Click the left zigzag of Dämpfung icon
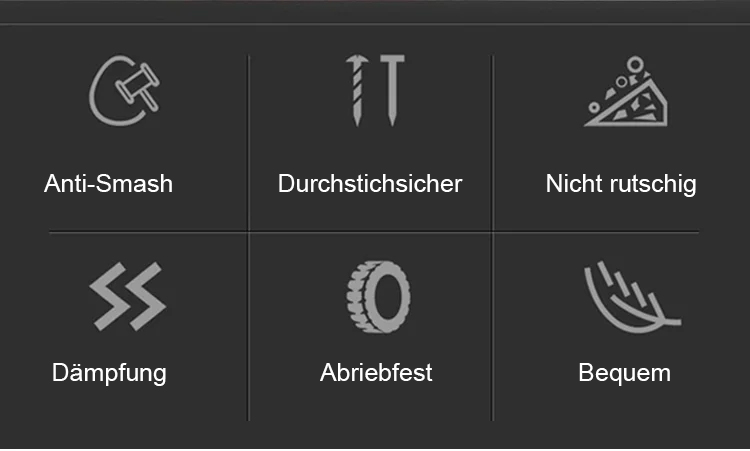The width and height of the screenshot is (750, 451). click(109, 296)
